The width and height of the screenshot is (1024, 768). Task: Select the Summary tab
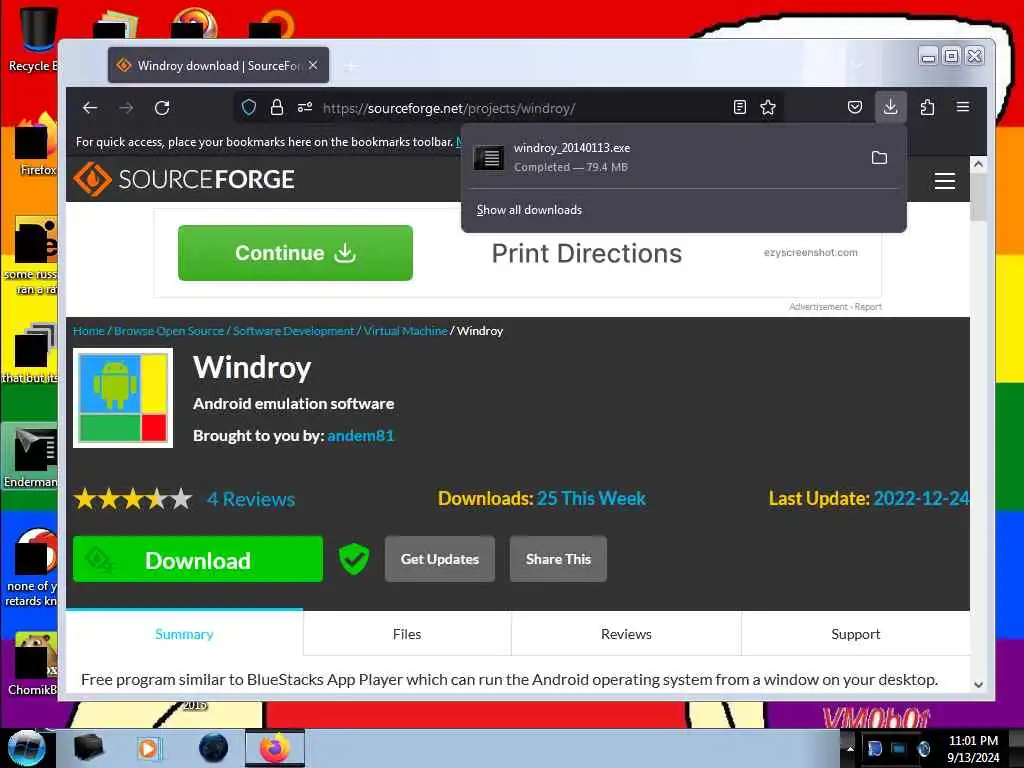click(184, 633)
